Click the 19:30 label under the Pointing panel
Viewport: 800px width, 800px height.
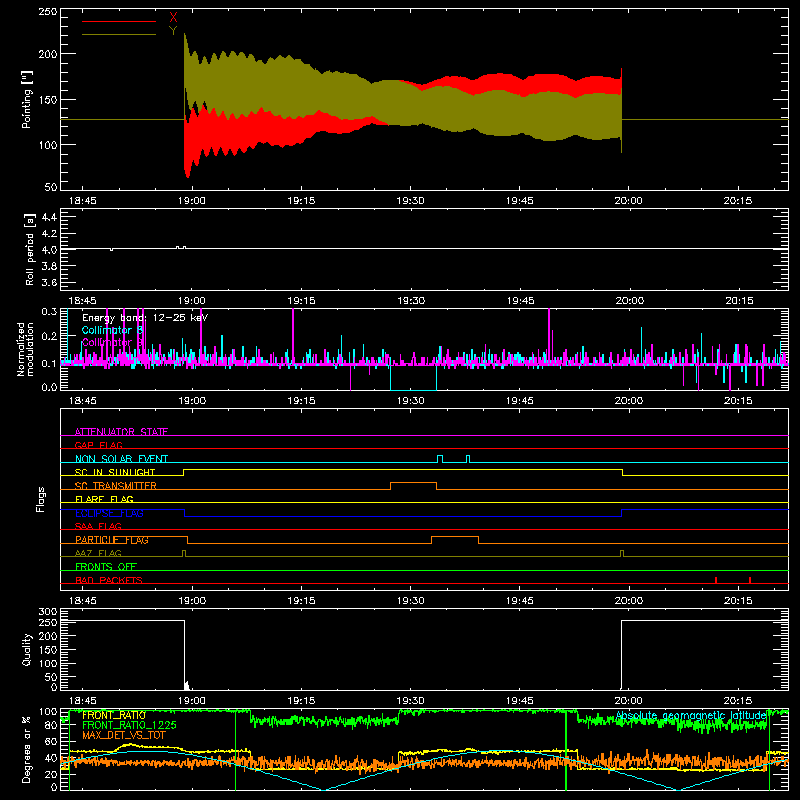coord(410,201)
